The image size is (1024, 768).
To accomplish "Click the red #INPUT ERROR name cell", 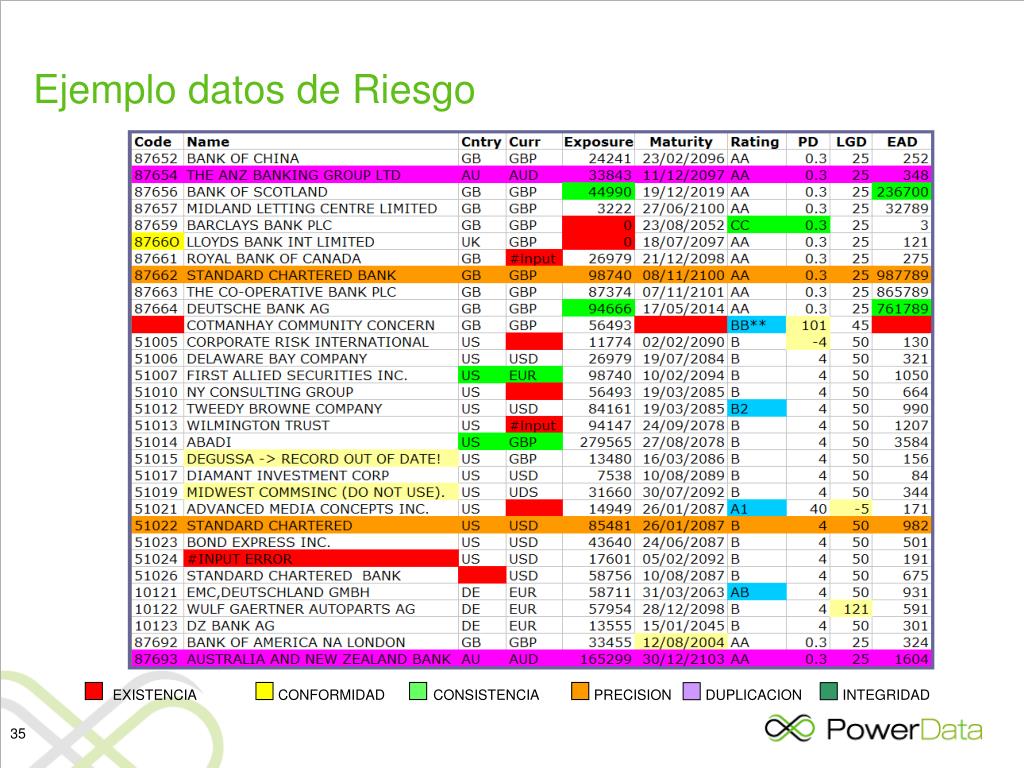I will 321,559.
